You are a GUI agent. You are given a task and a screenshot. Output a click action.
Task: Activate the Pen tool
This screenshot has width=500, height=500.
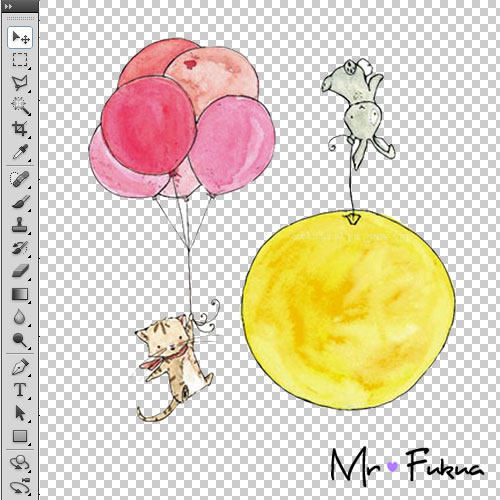coord(20,367)
